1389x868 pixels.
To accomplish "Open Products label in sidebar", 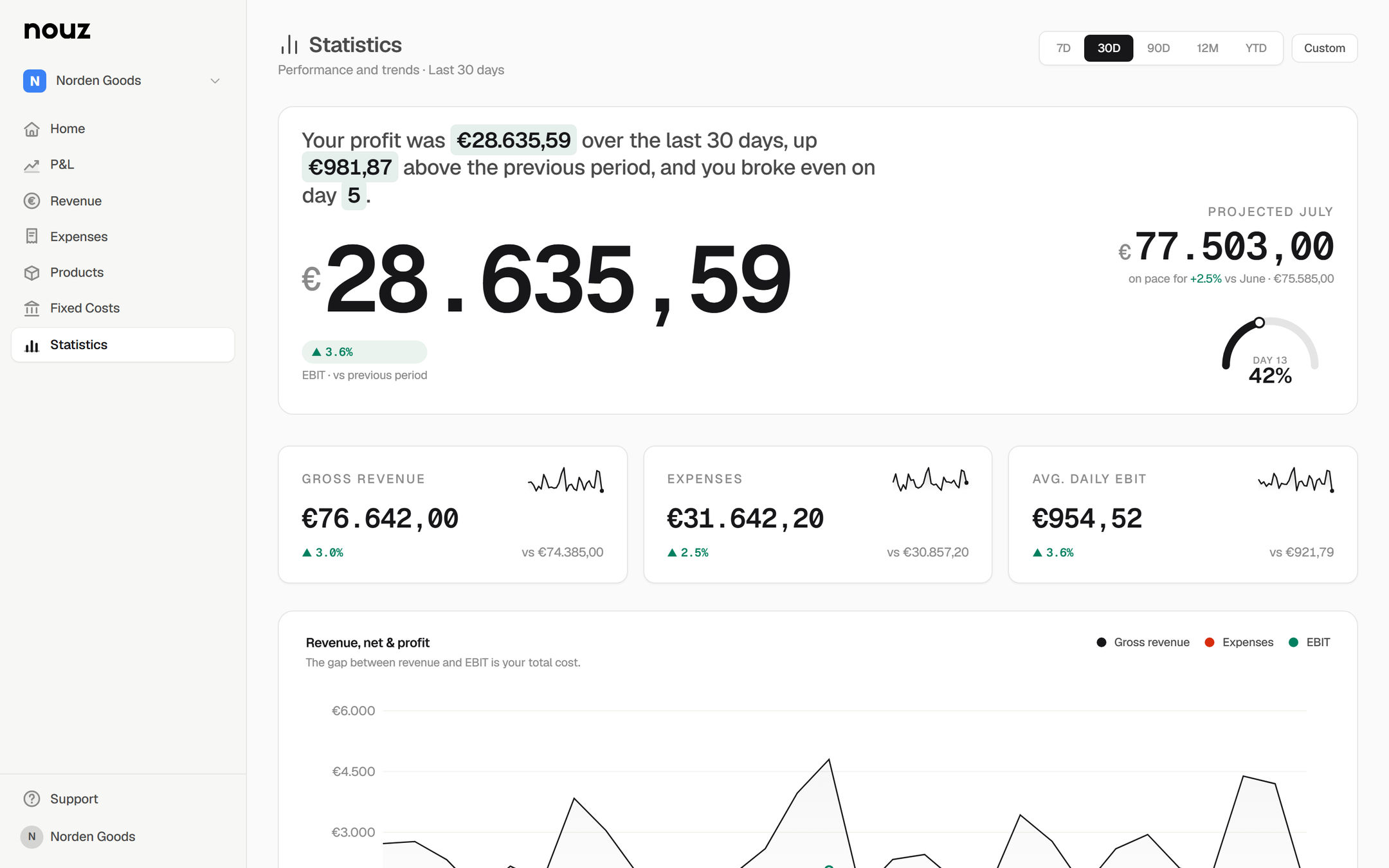I will click(x=77, y=273).
